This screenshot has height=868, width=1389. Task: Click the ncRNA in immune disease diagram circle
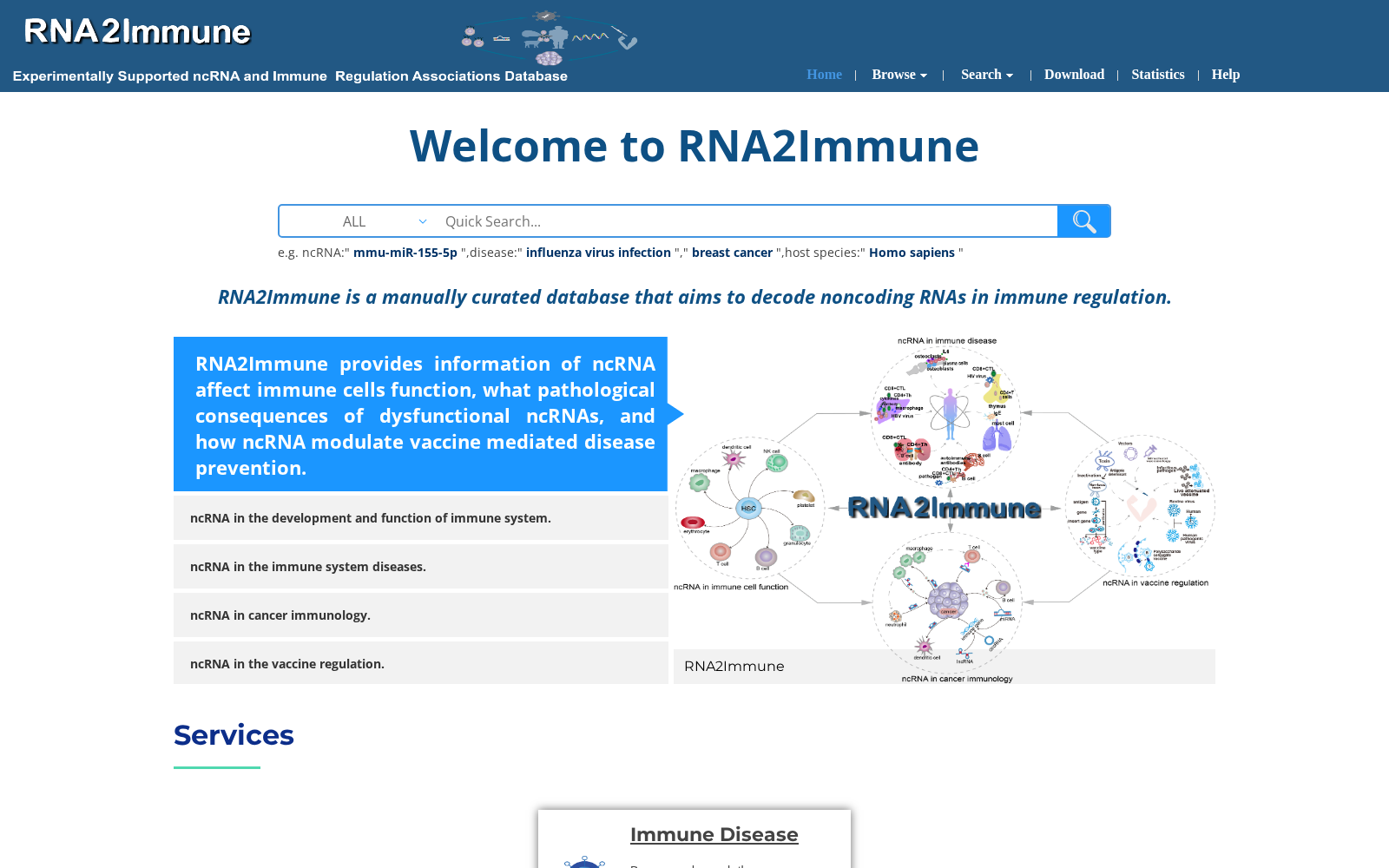click(946, 417)
